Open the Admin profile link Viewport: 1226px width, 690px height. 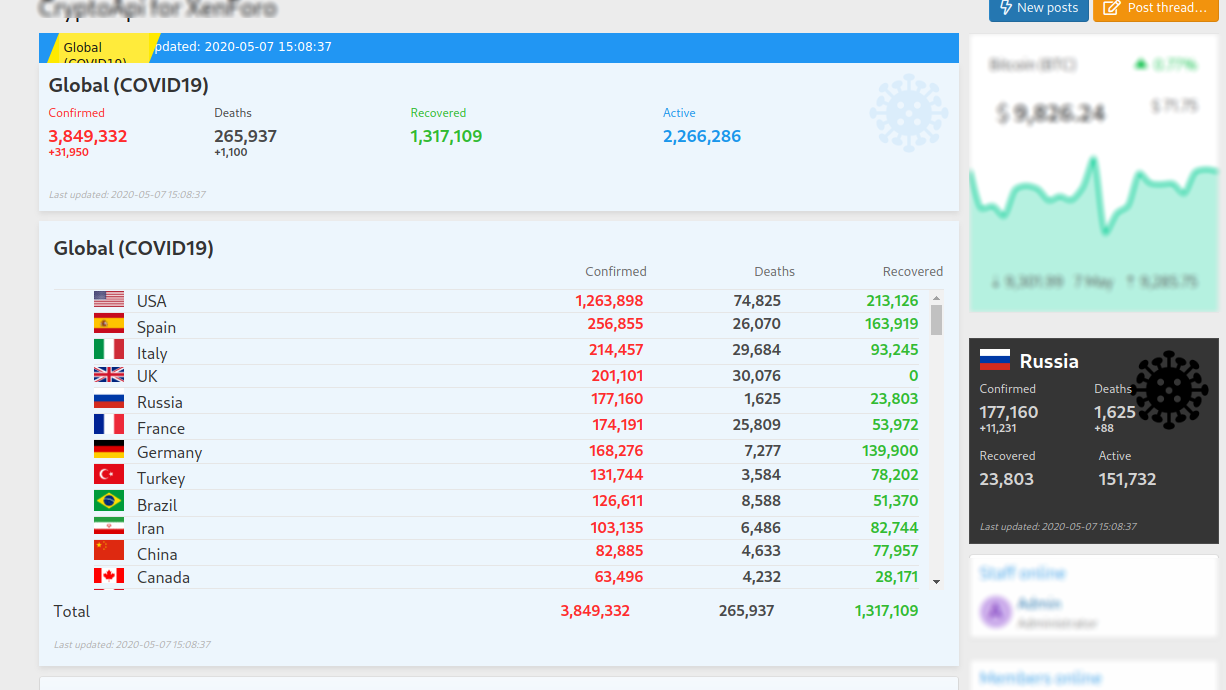(x=1038, y=604)
